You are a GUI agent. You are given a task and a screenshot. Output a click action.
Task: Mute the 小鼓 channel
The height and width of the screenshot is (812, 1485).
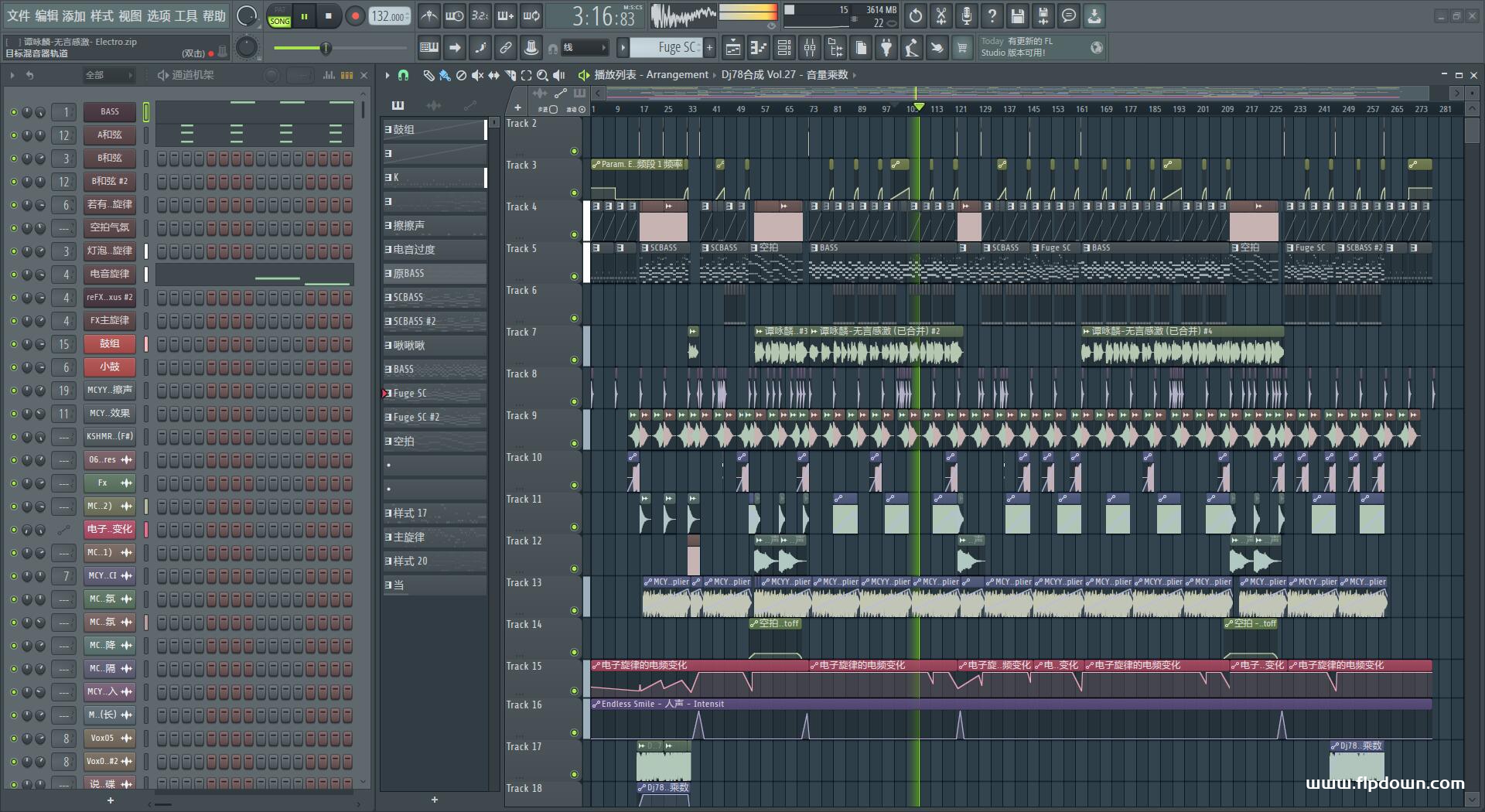[13, 367]
